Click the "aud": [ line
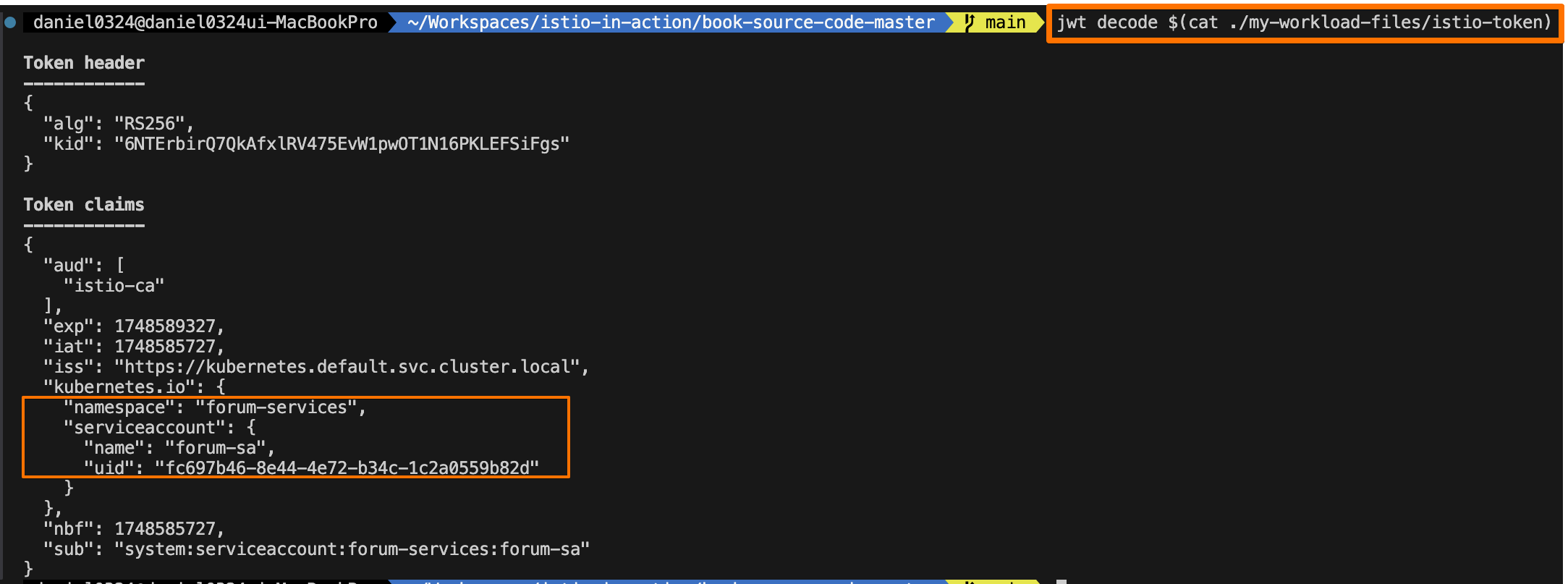Screen dimensions: 1568x584 [x=84, y=266]
